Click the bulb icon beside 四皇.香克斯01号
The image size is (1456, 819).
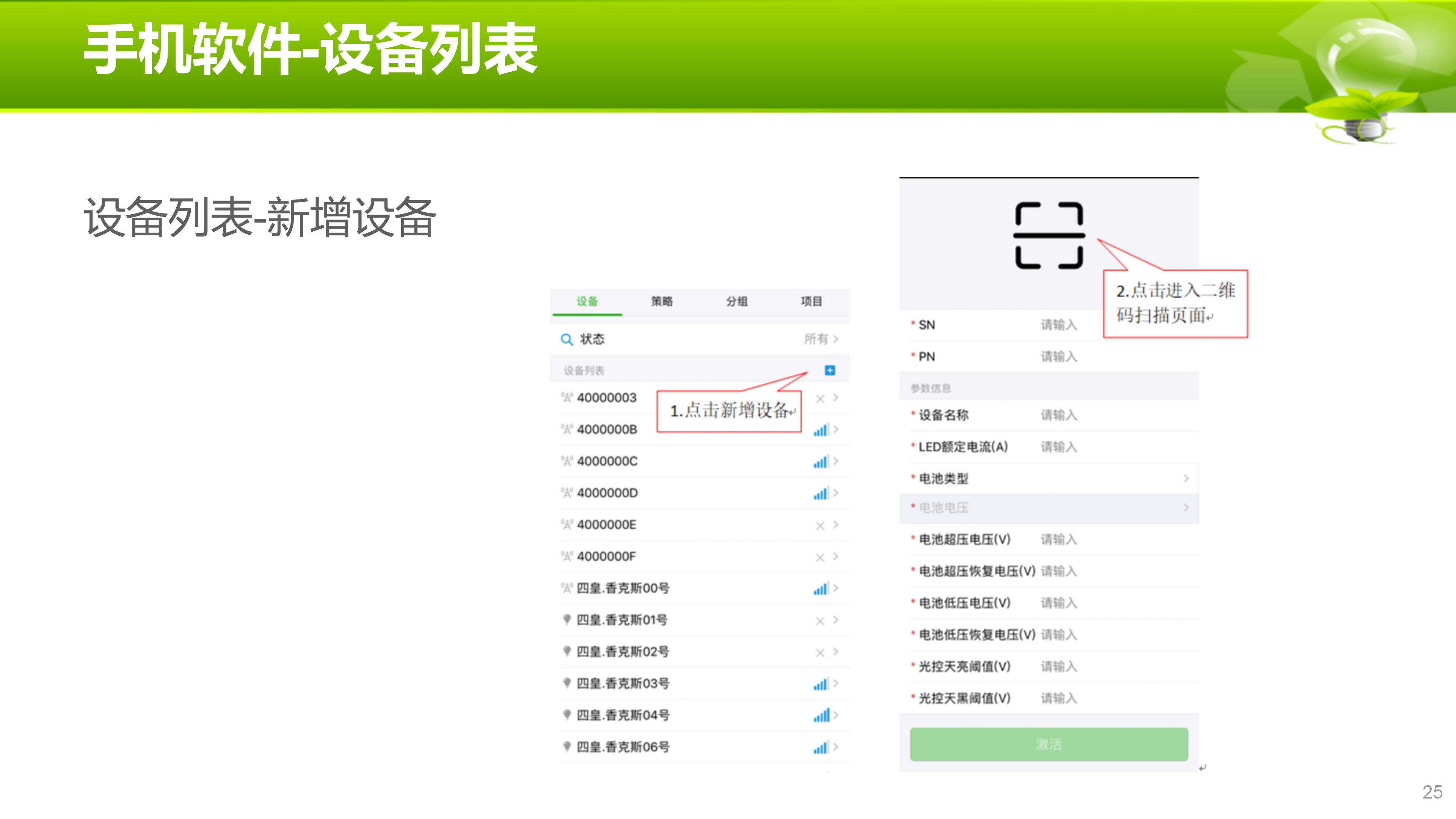(567, 620)
